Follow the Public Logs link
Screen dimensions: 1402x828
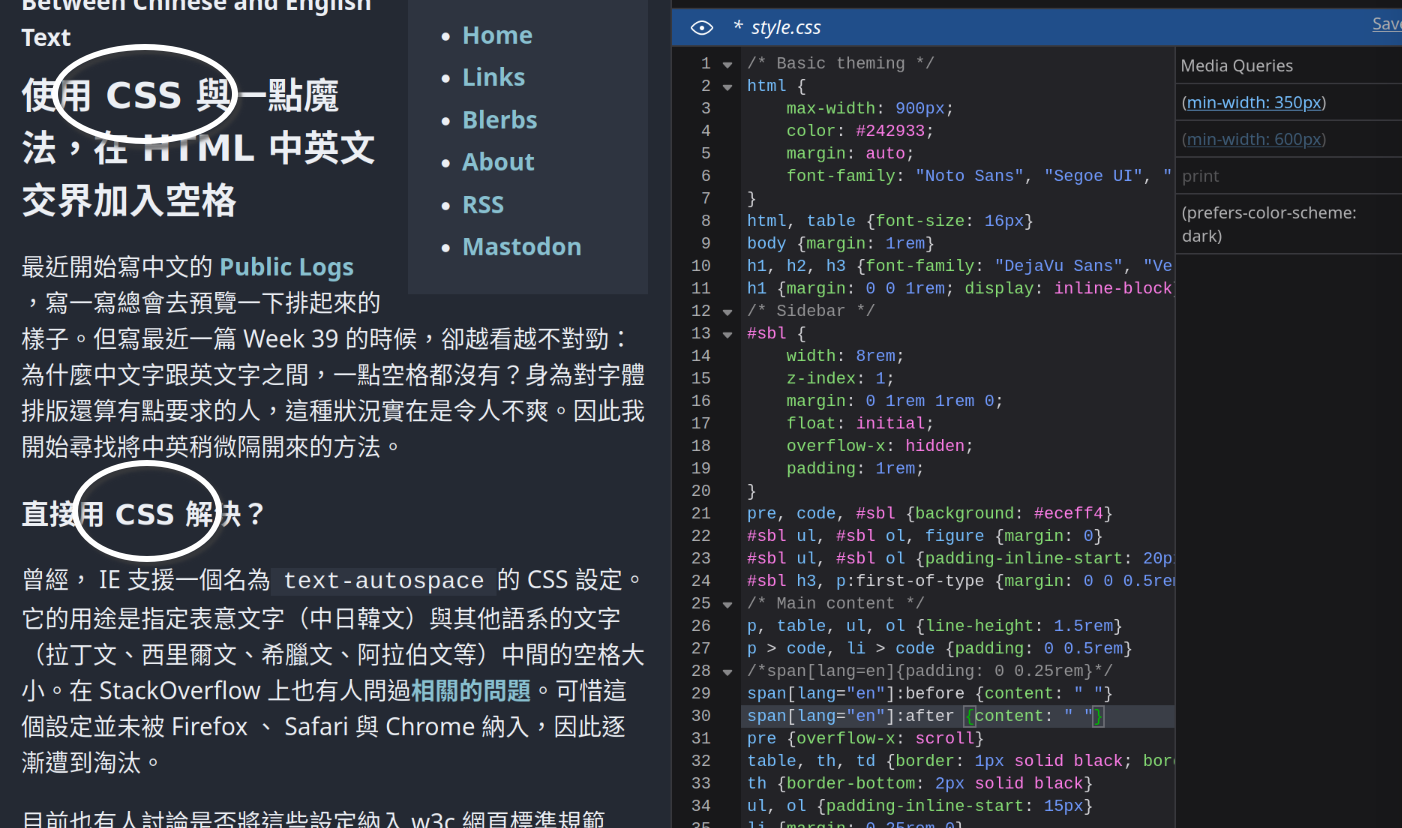[287, 267]
